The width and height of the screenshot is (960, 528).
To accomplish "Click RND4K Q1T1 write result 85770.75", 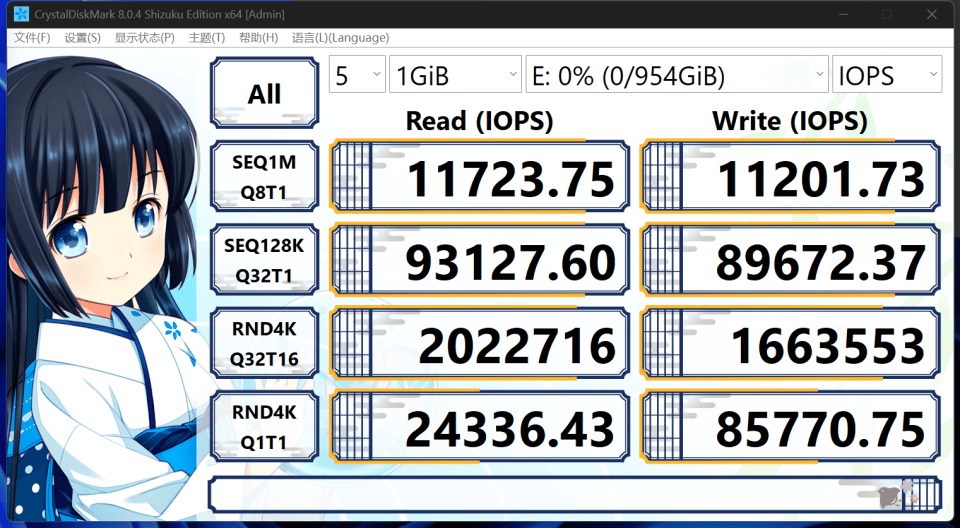I will (790, 426).
